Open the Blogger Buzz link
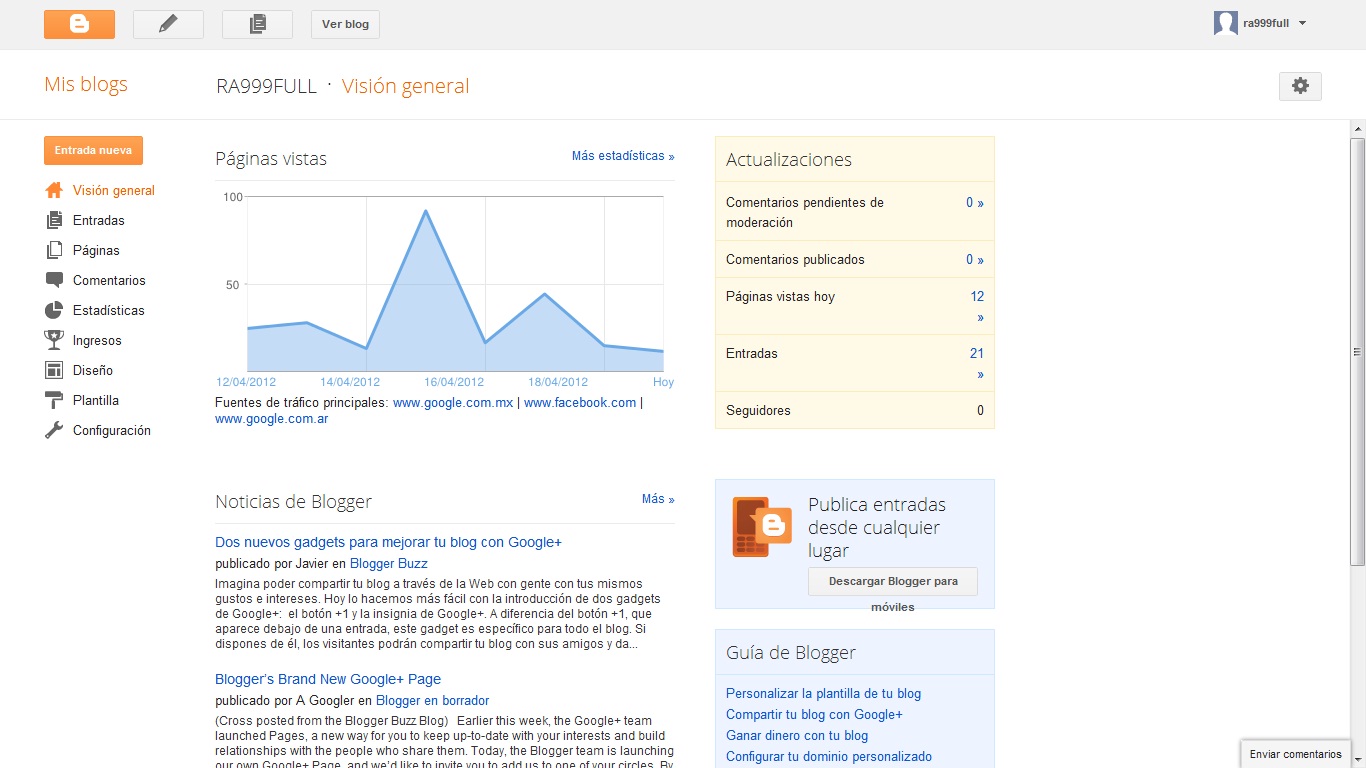Viewport: 1366px width, 768px height. coord(389,564)
